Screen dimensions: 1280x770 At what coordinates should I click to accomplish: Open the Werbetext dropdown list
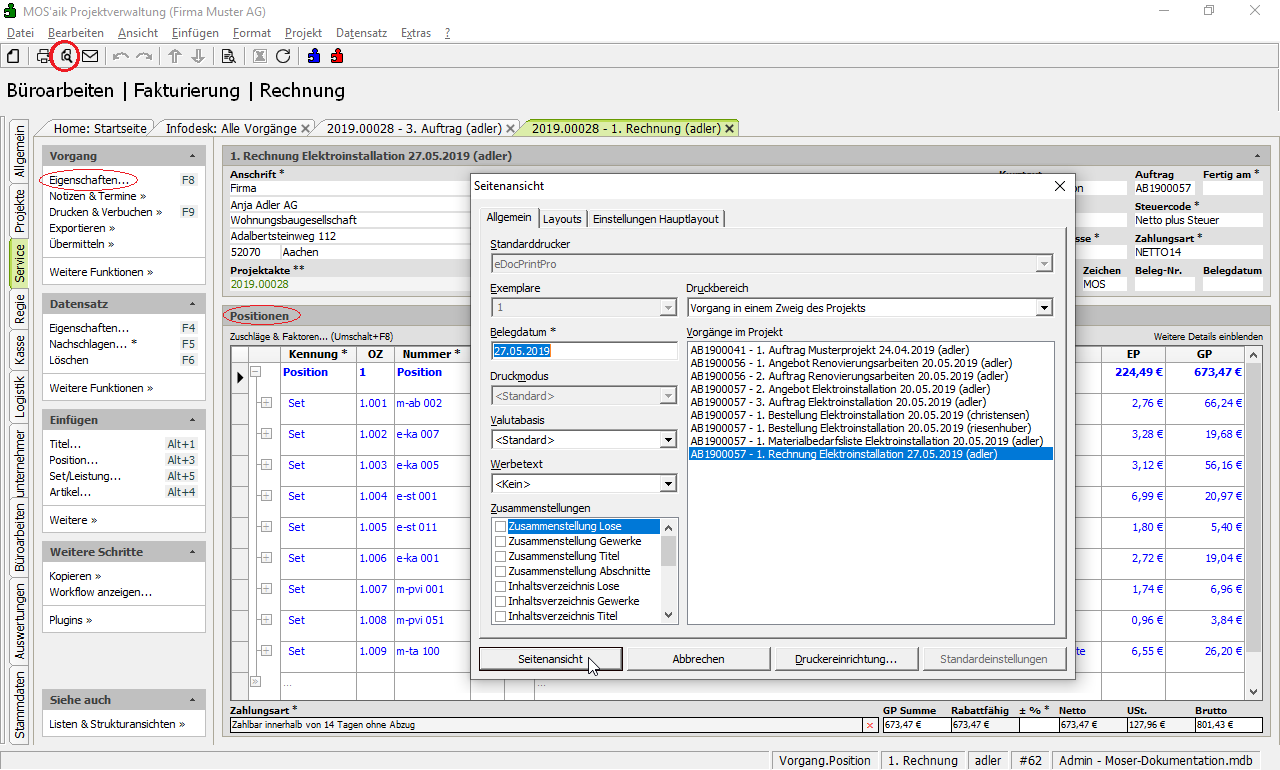pos(668,484)
